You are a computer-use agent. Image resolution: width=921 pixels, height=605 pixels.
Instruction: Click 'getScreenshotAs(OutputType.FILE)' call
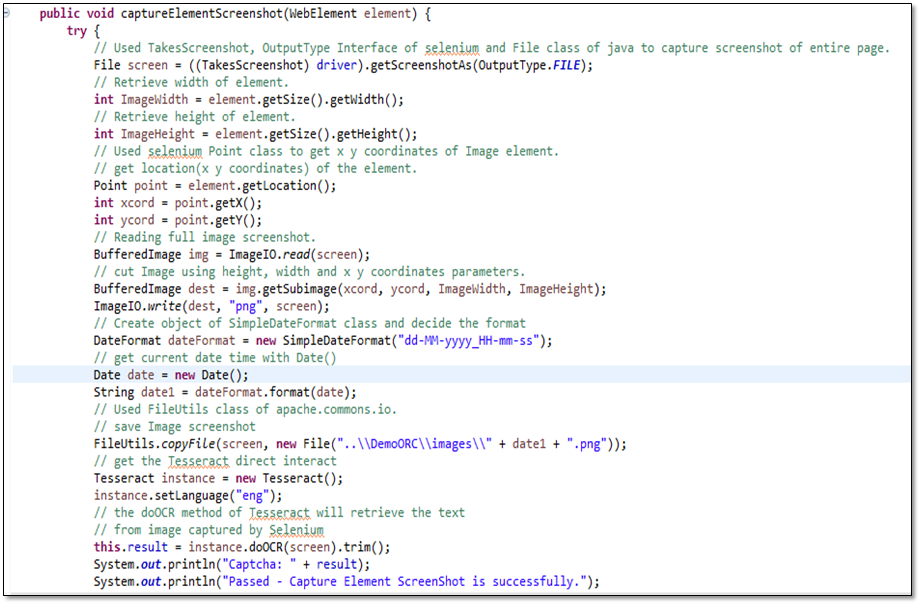tap(478, 65)
